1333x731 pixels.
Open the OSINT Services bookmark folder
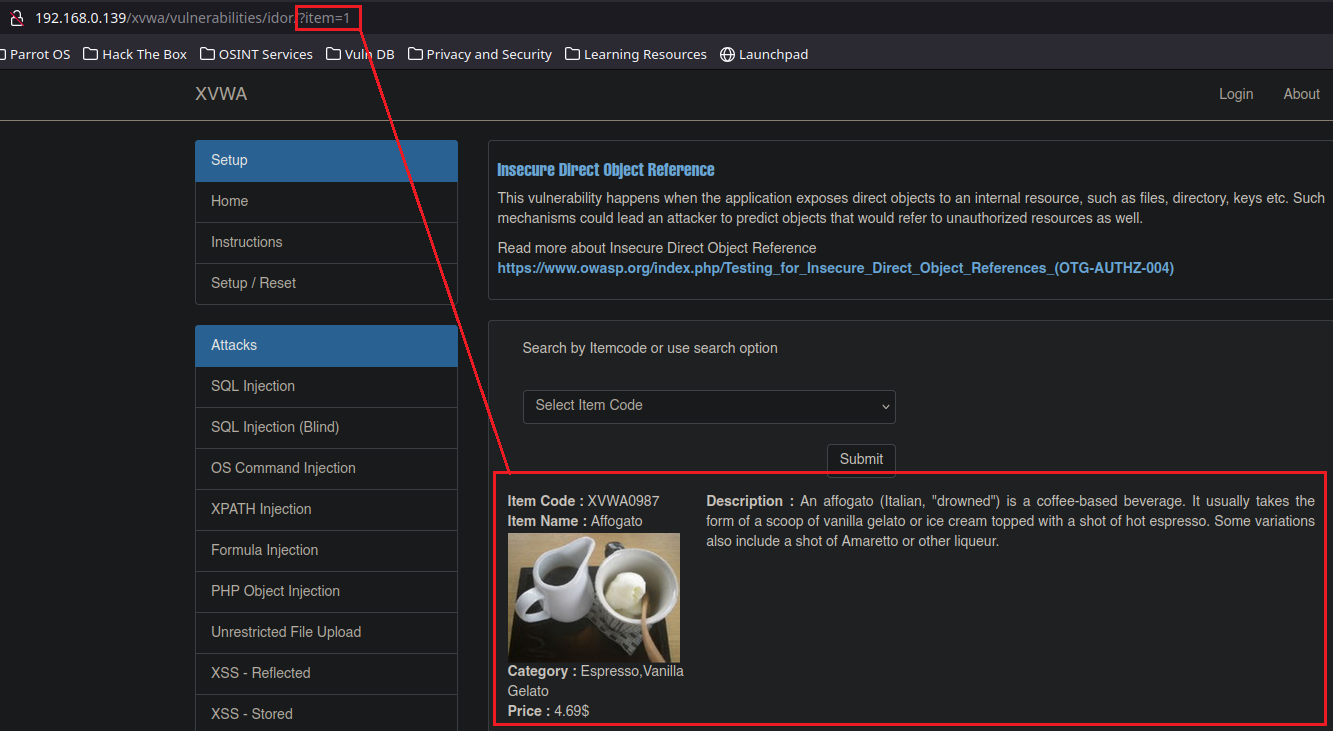click(x=256, y=54)
